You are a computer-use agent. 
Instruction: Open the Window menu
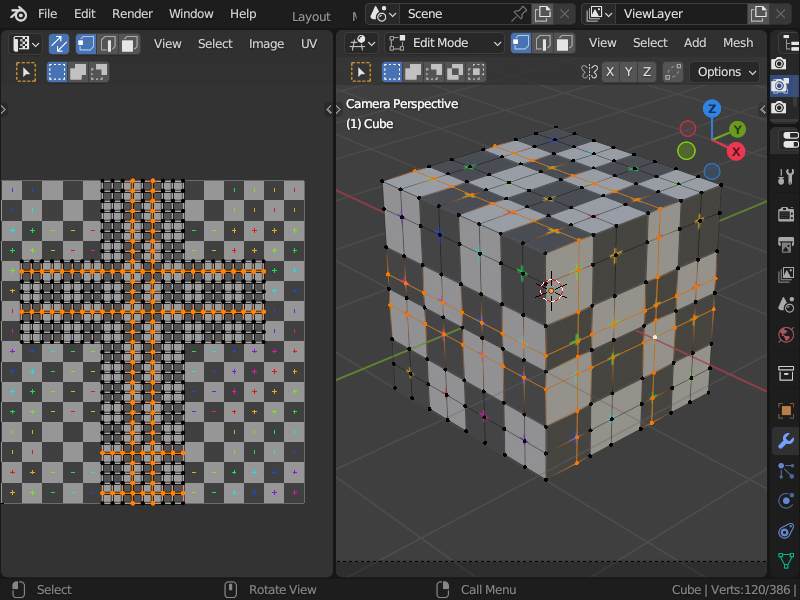click(x=191, y=14)
